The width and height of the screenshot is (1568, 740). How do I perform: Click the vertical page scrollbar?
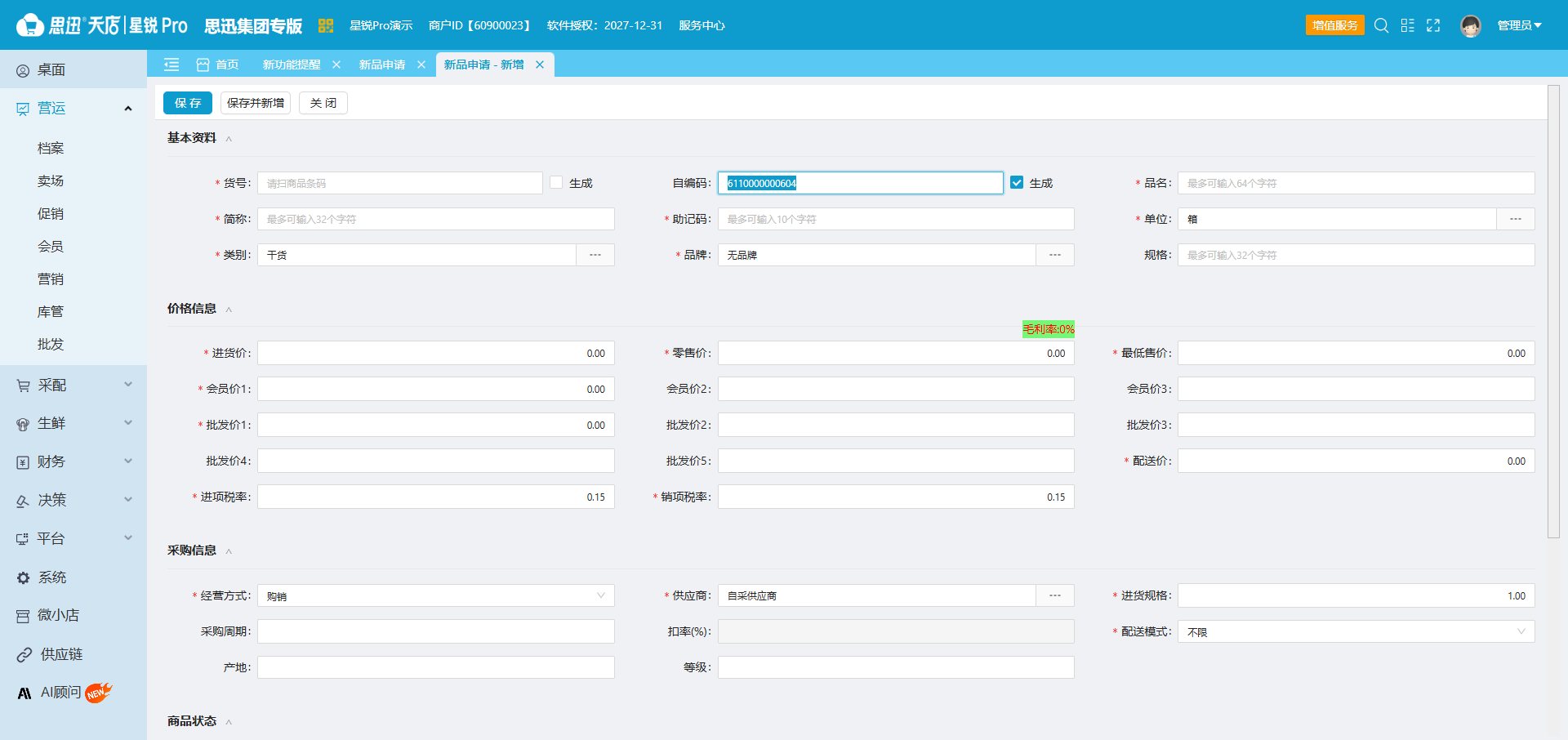click(1553, 312)
